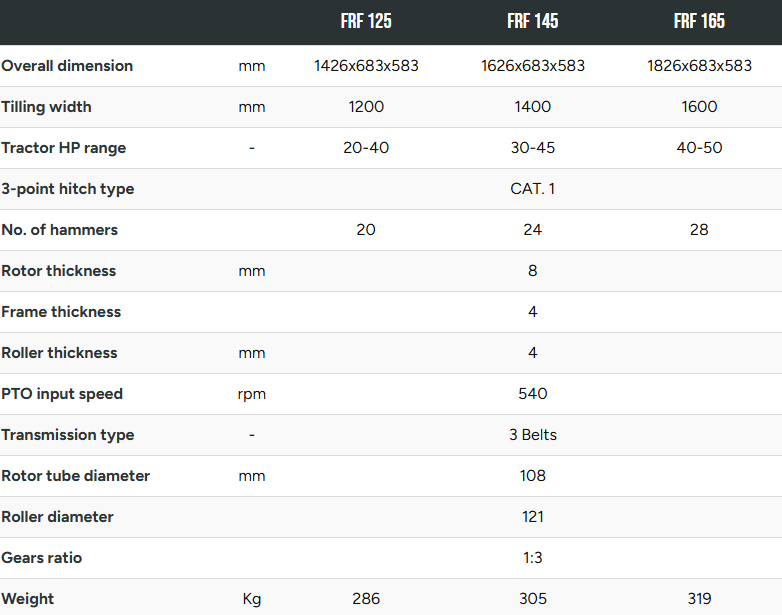Click the Kg unit in Weight row
Screen dimensions: 782x615
click(252, 599)
